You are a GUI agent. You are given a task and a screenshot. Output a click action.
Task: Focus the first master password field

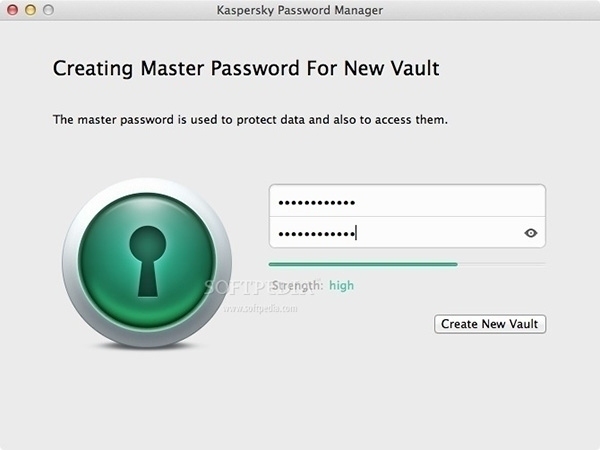click(x=407, y=201)
